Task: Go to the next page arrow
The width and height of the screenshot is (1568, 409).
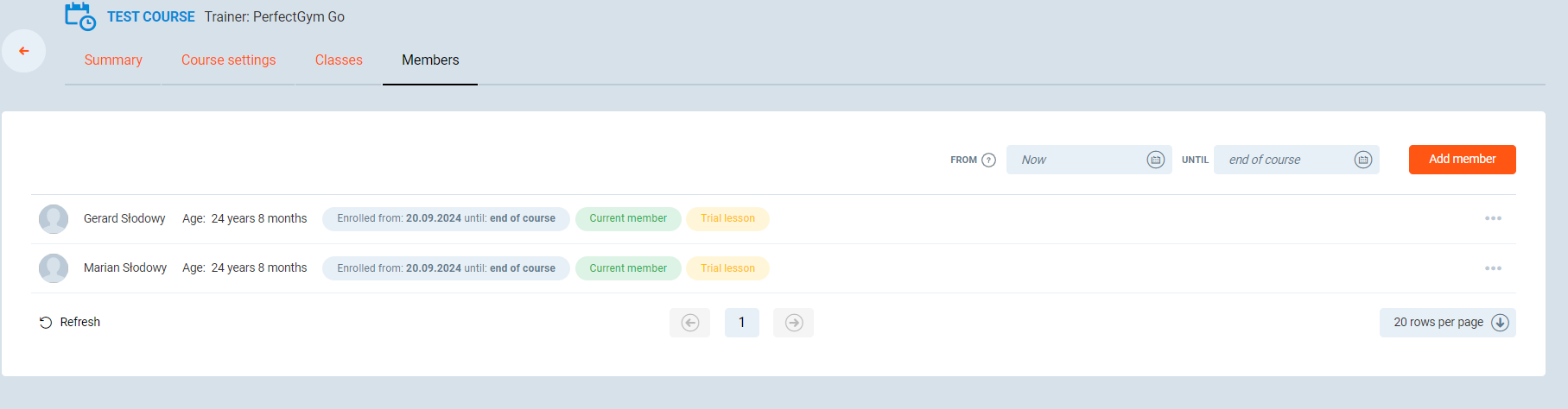Action: (793, 323)
